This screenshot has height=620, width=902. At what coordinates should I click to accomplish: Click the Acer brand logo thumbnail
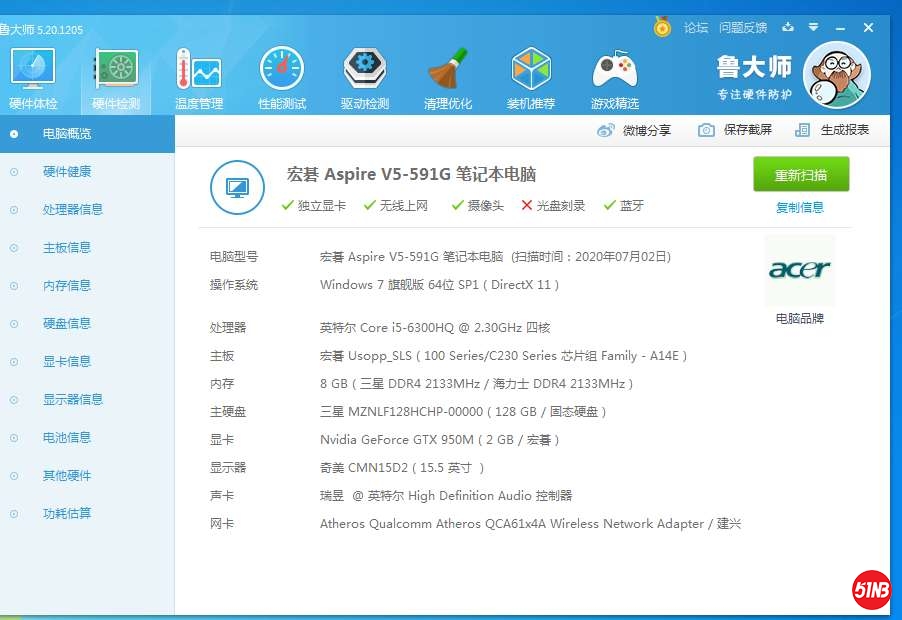pyautogui.click(x=799, y=270)
